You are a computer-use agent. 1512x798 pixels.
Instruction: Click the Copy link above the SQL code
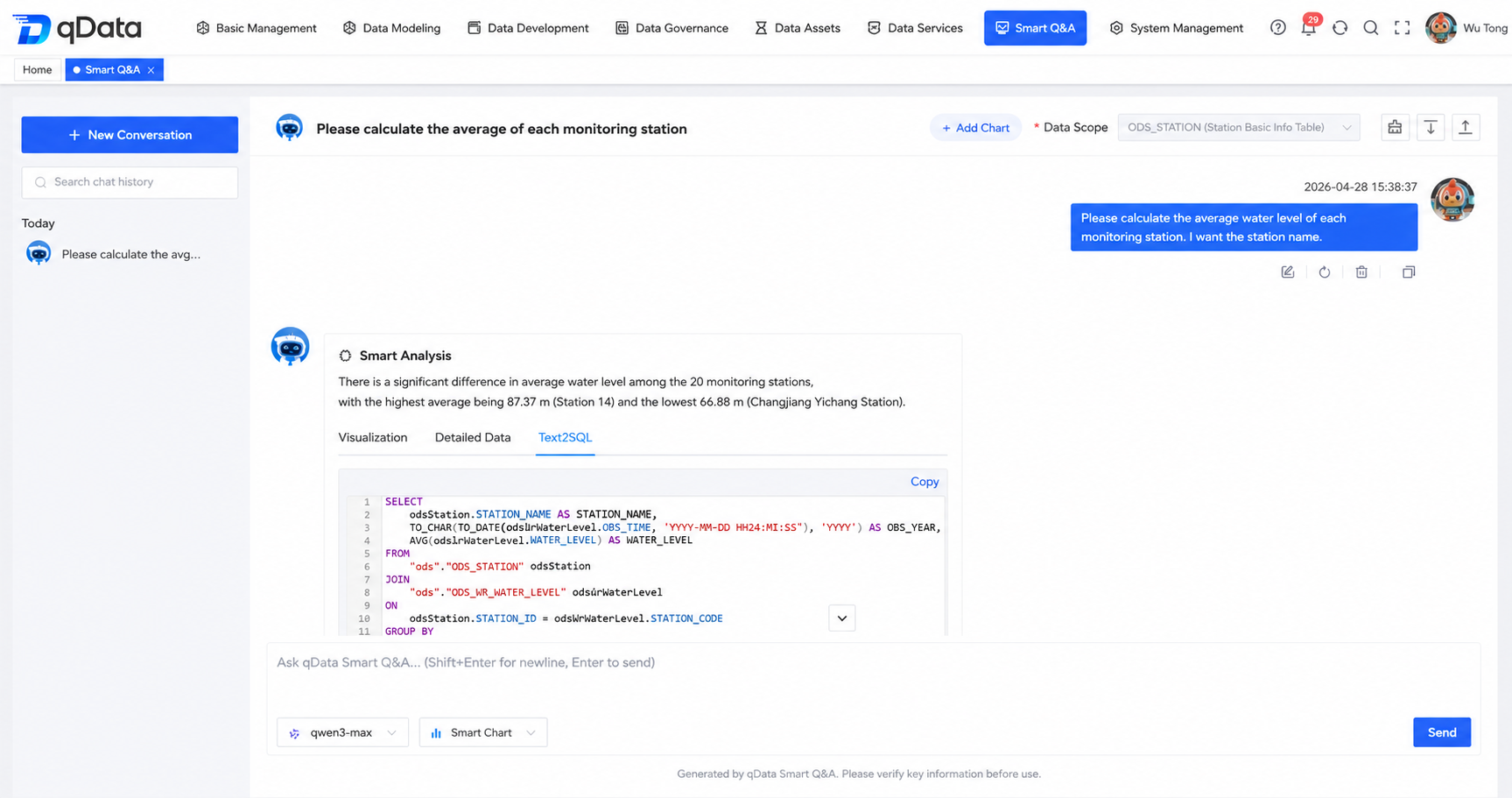pyautogui.click(x=925, y=482)
